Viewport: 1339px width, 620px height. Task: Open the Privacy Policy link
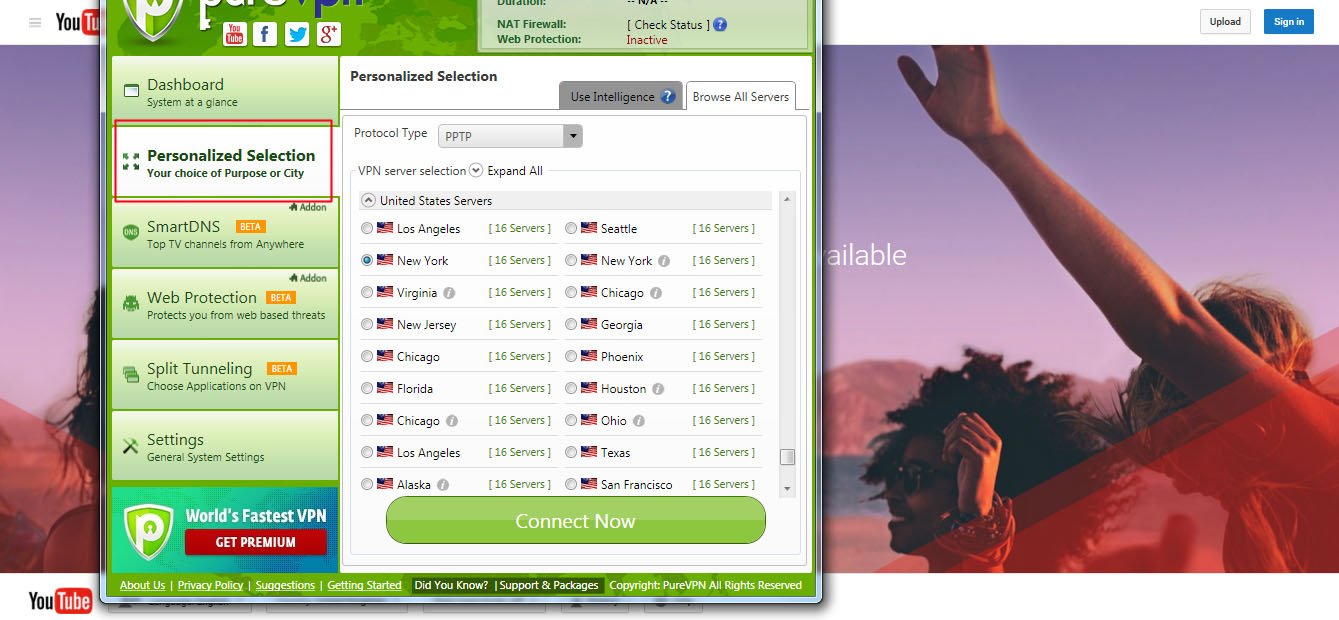[210, 585]
